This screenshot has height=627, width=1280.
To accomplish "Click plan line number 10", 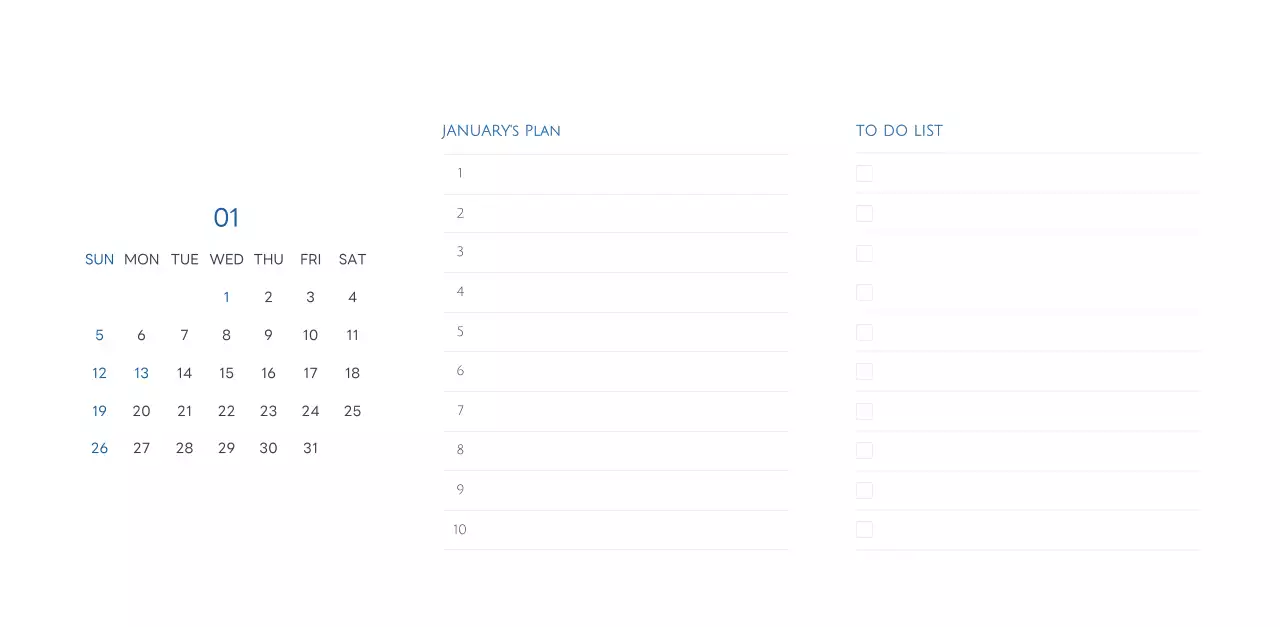I will (x=615, y=530).
